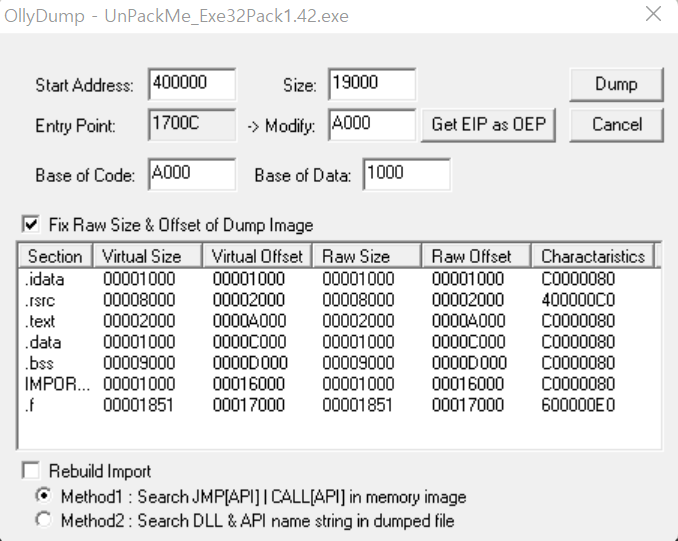This screenshot has height=541, width=678.
Task: Click the Virtual Offset column header
Action: tap(257, 256)
